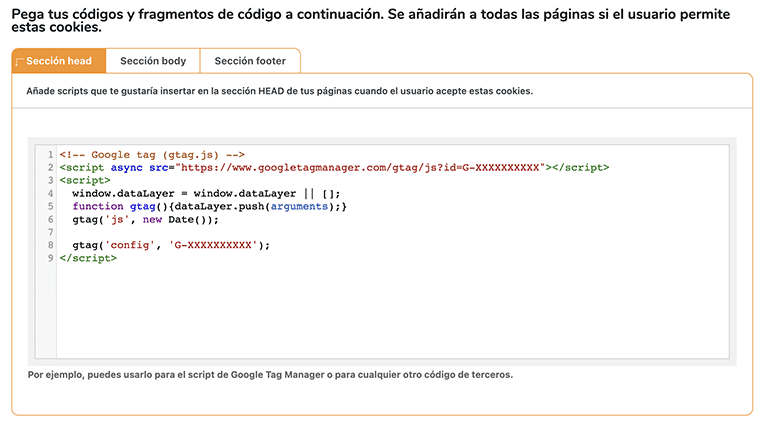Switch to the Sección head tab
768x428 pixels.
tap(59, 61)
